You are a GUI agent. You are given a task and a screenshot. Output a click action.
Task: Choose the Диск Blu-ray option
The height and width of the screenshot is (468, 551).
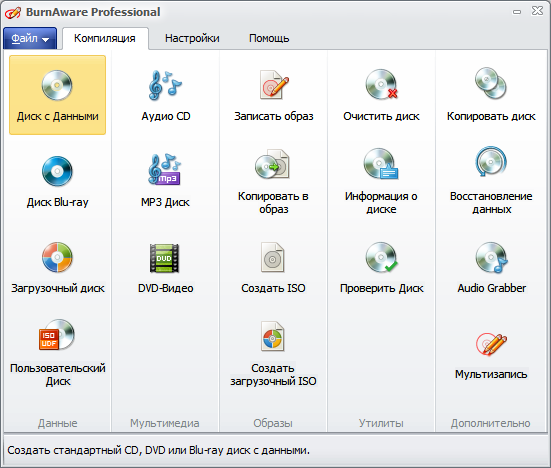pyautogui.click(x=57, y=181)
